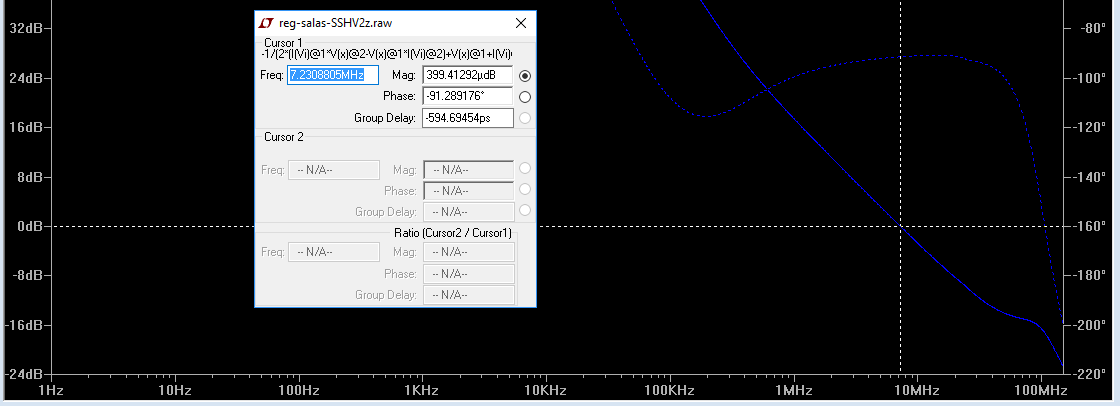Image resolution: width=1120 pixels, height=406 pixels.
Task: Click the reg-salas-SSHV2z.raw title text
Action: tap(335, 23)
